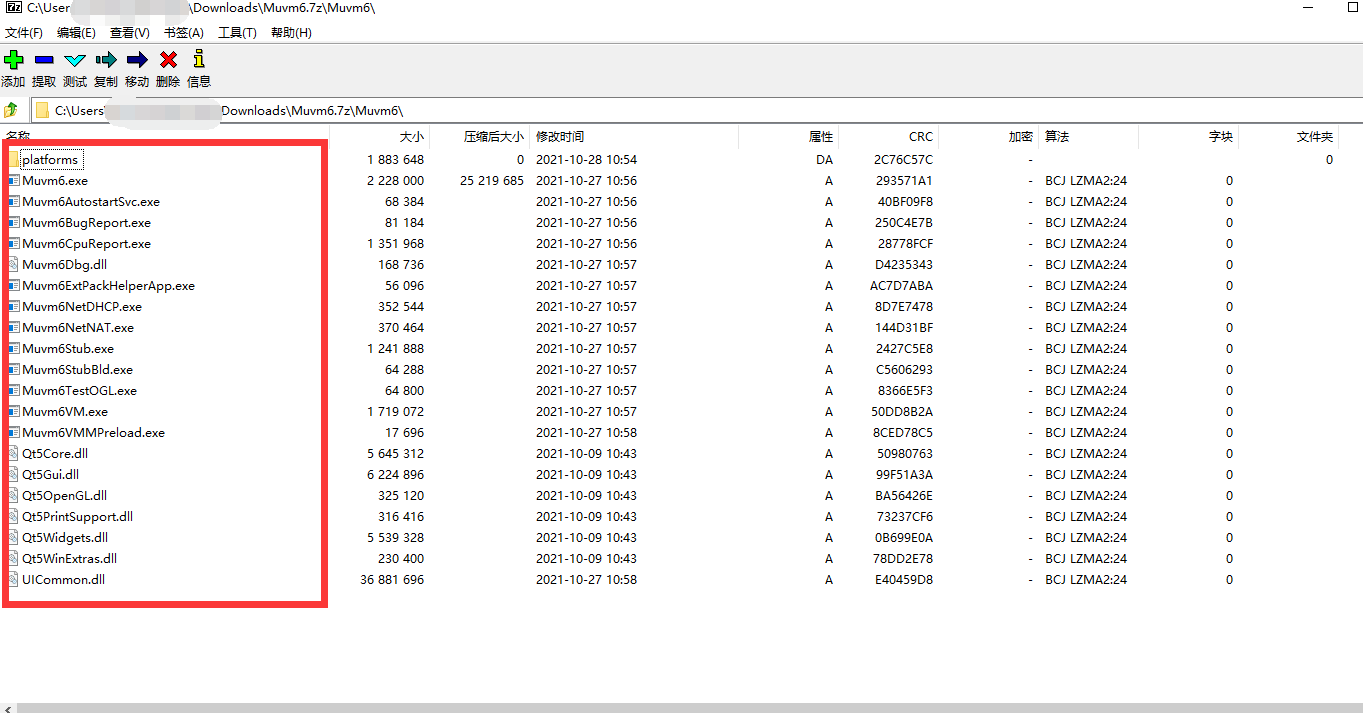This screenshot has width=1363, height=713.
Task: Click the 5 645 312 size value
Action: tap(395, 454)
